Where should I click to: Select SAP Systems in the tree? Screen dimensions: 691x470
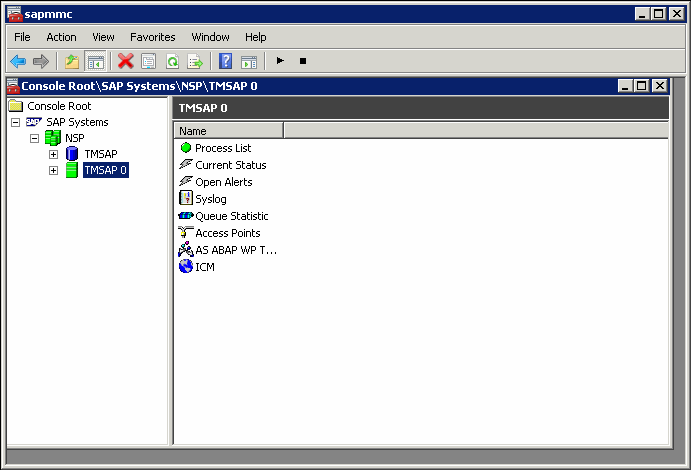77,122
